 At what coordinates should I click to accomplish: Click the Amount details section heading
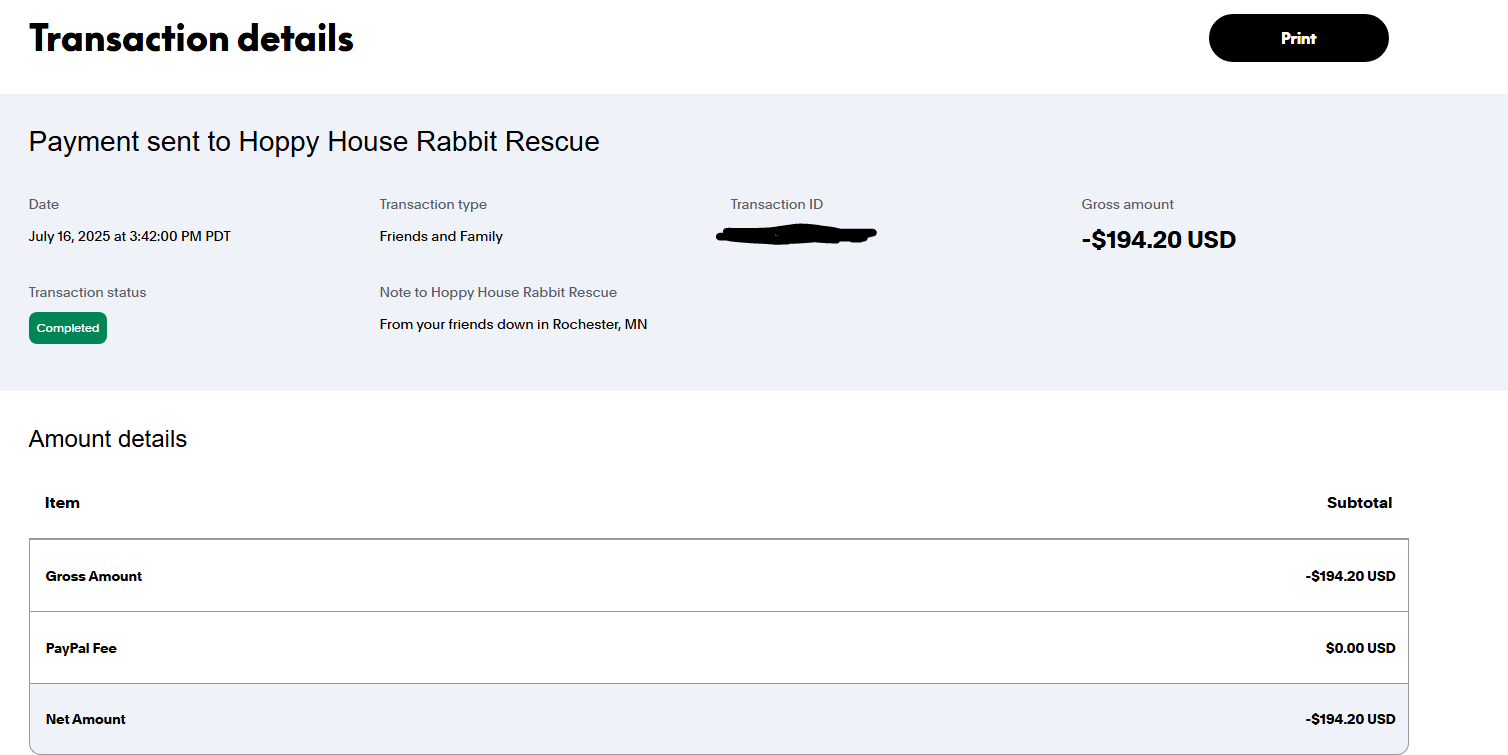pos(108,439)
